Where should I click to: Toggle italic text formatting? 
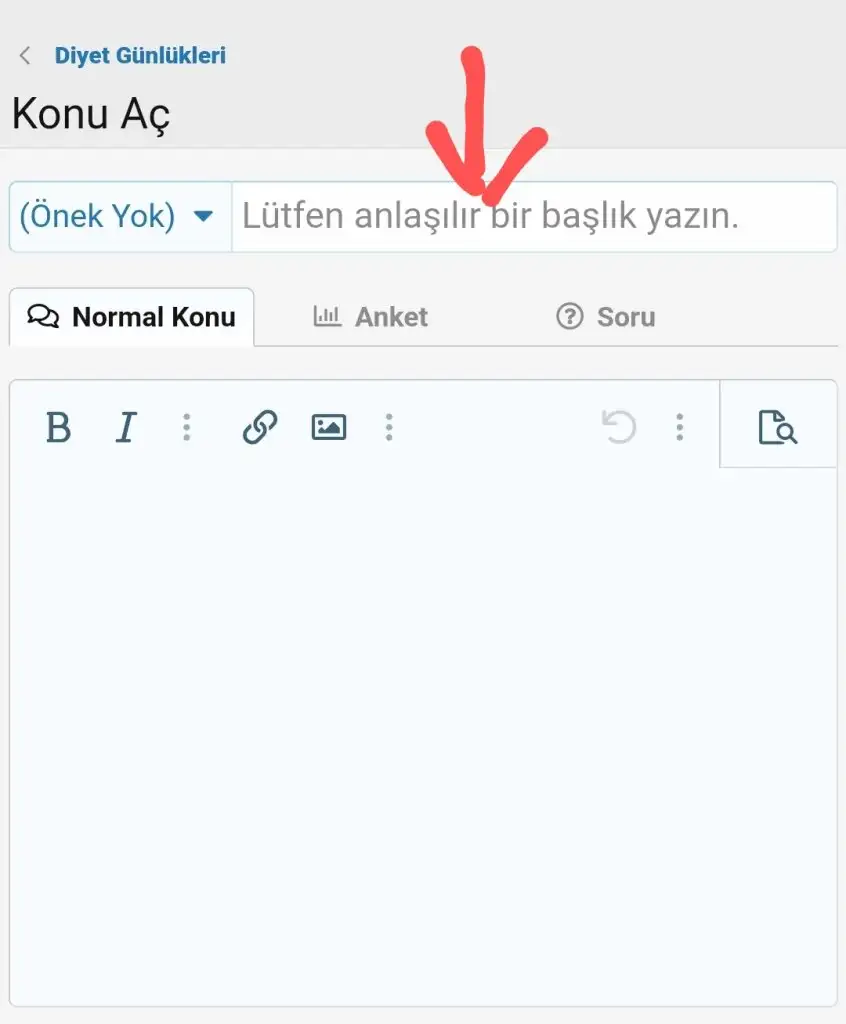(126, 428)
